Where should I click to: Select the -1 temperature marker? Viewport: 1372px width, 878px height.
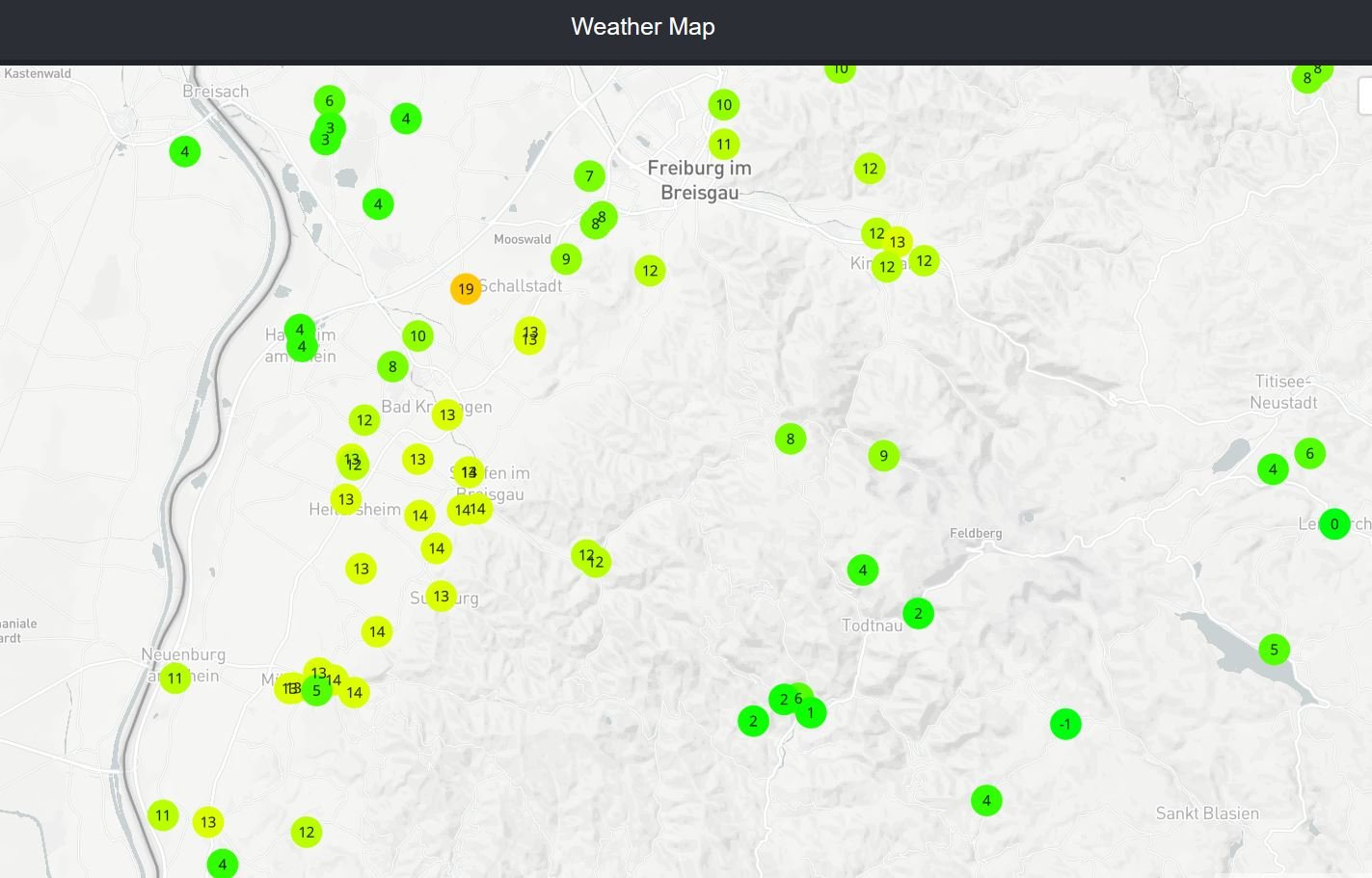click(1065, 724)
